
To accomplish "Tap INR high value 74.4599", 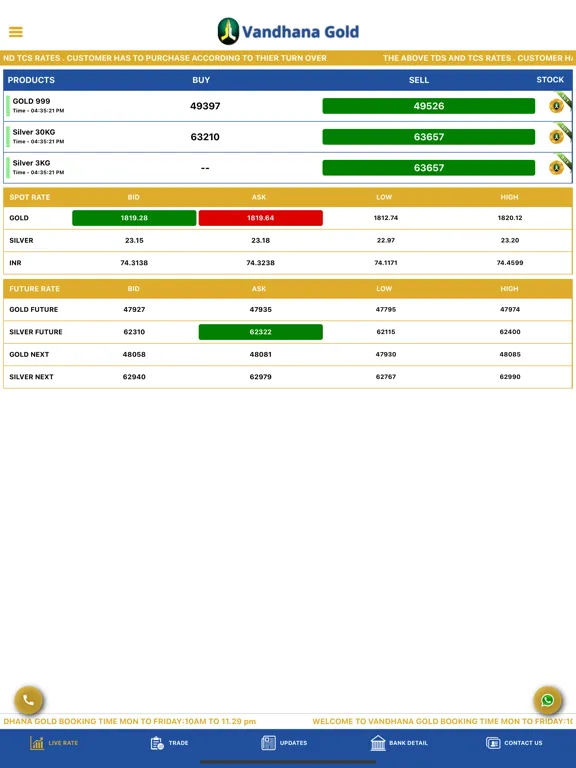I will click(x=510, y=263).
